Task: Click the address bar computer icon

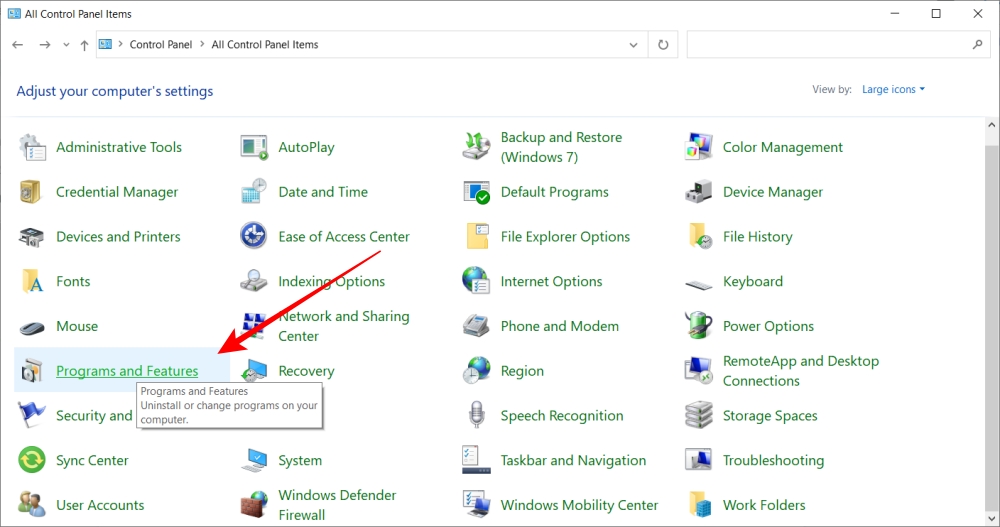Action: pos(105,44)
